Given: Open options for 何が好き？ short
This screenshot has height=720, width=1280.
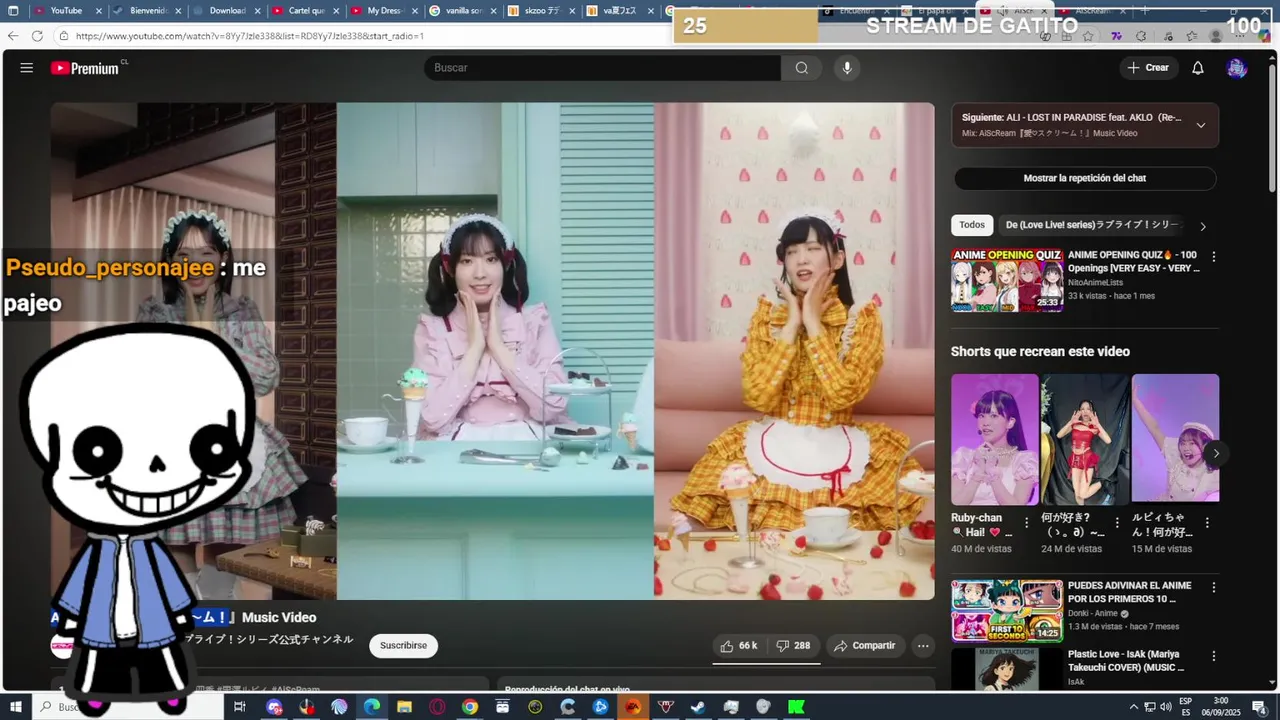Looking at the screenshot, I should 1117,522.
